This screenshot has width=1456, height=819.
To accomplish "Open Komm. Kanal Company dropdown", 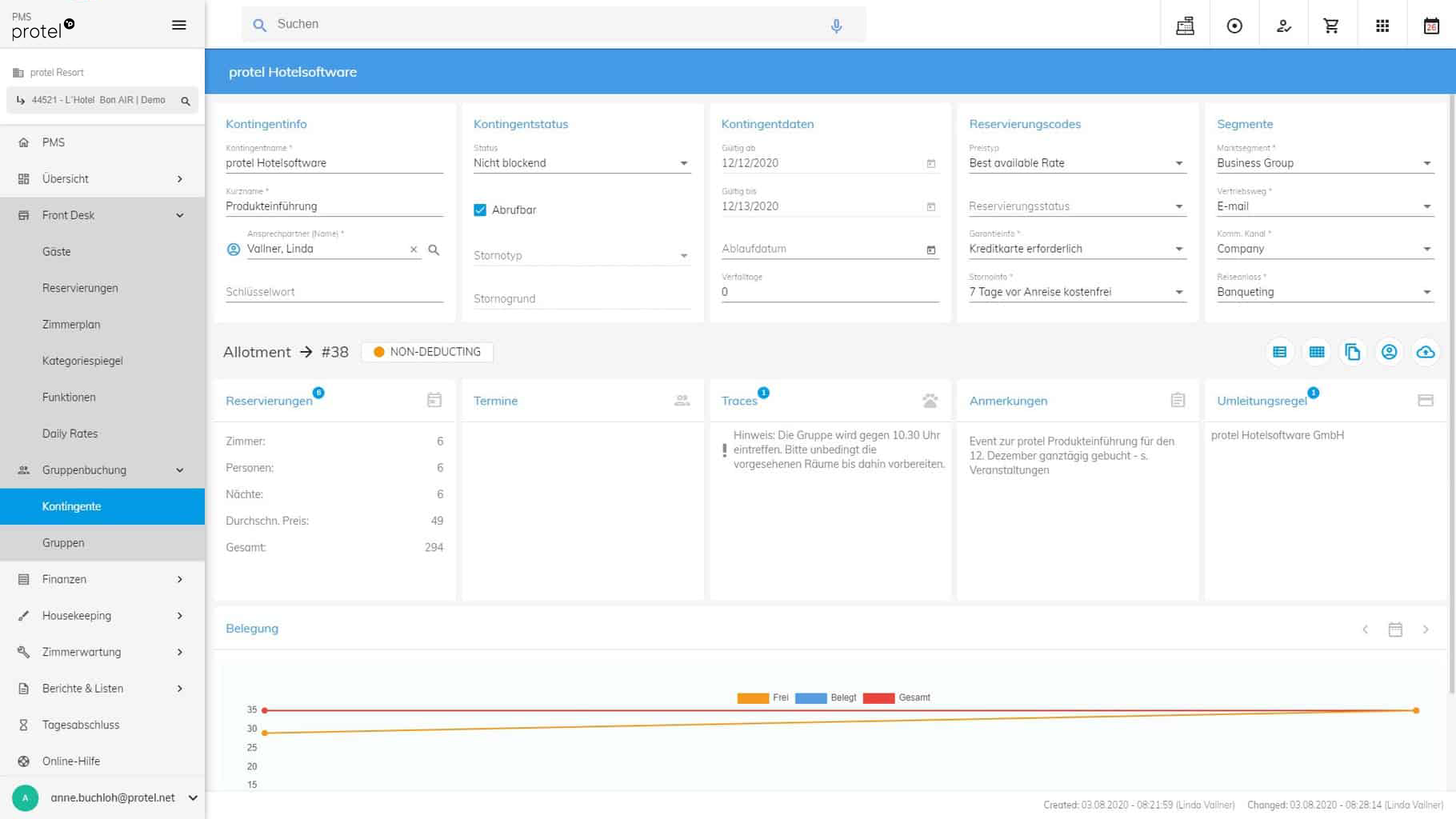I will [1325, 249].
